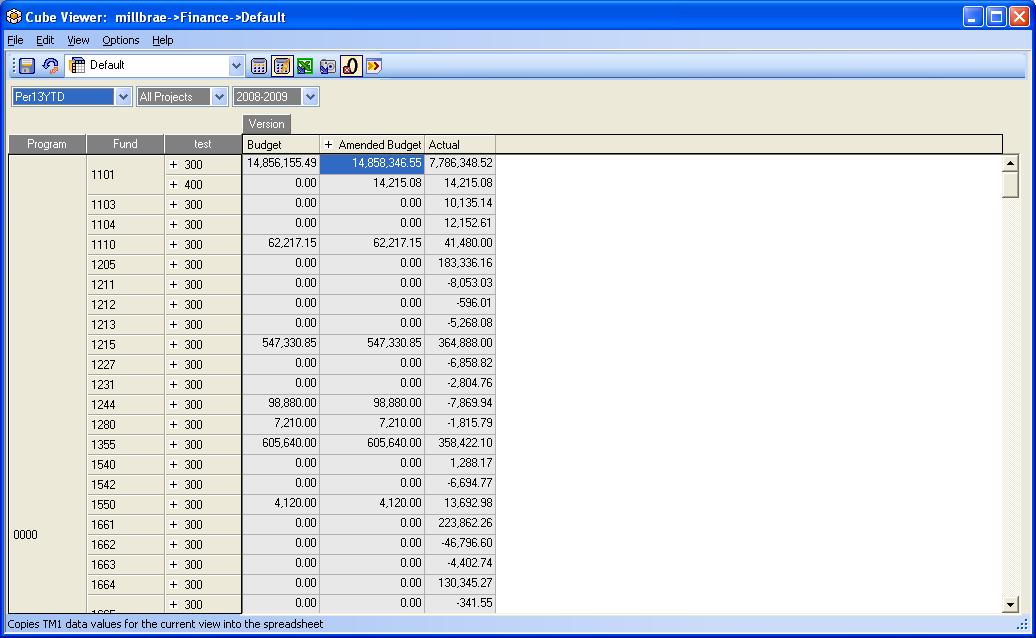The image size is (1036, 638).
Task: Open the File menu
Action: click(15, 40)
